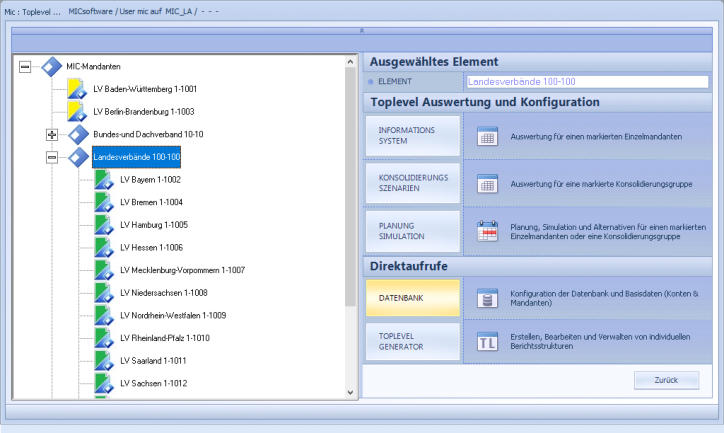The image size is (724, 433).
Task: Click the yellow LV Baden-Württemberg icon
Action: pyautogui.click(x=79, y=88)
